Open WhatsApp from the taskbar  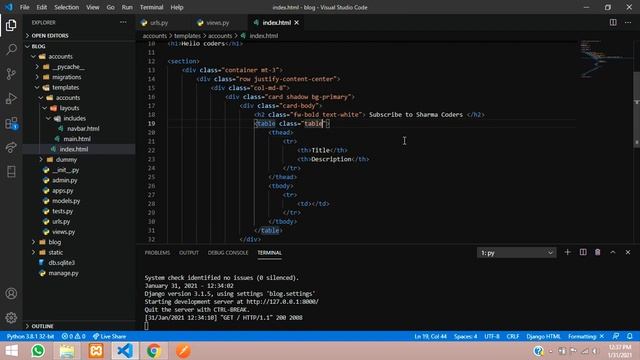tap(38, 351)
